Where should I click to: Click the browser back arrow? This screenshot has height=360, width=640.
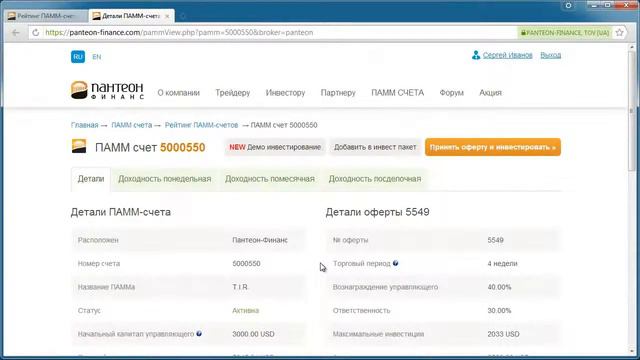pos(16,33)
